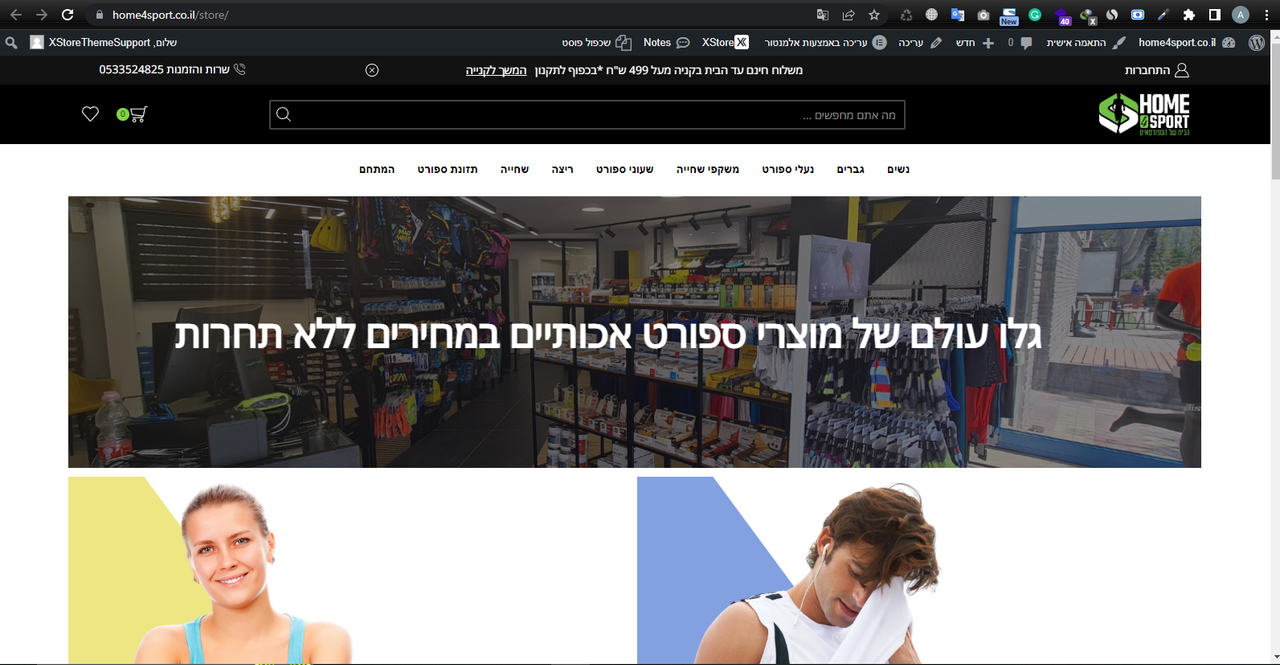Open the translate page icon
Screen dimensions: 1280x665
click(x=822, y=15)
